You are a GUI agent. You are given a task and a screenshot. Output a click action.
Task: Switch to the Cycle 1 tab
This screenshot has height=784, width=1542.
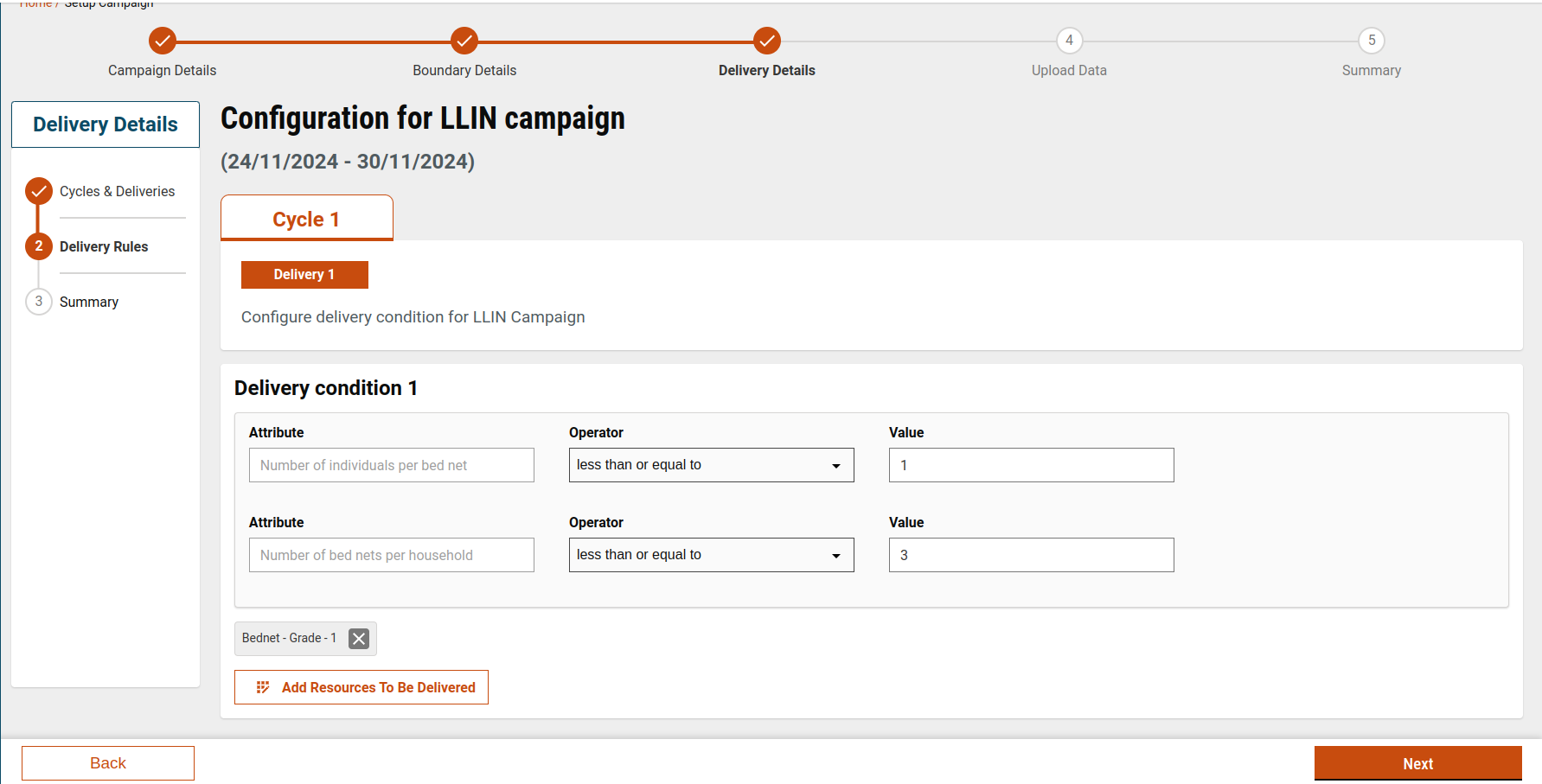(x=306, y=219)
